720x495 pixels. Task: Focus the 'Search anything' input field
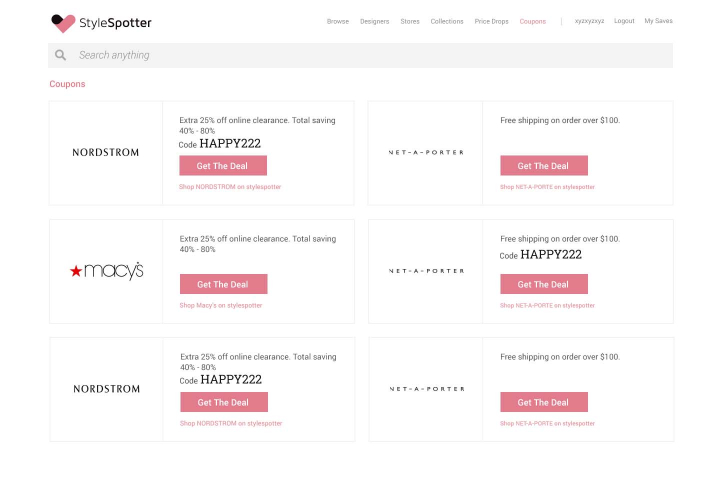(x=370, y=55)
